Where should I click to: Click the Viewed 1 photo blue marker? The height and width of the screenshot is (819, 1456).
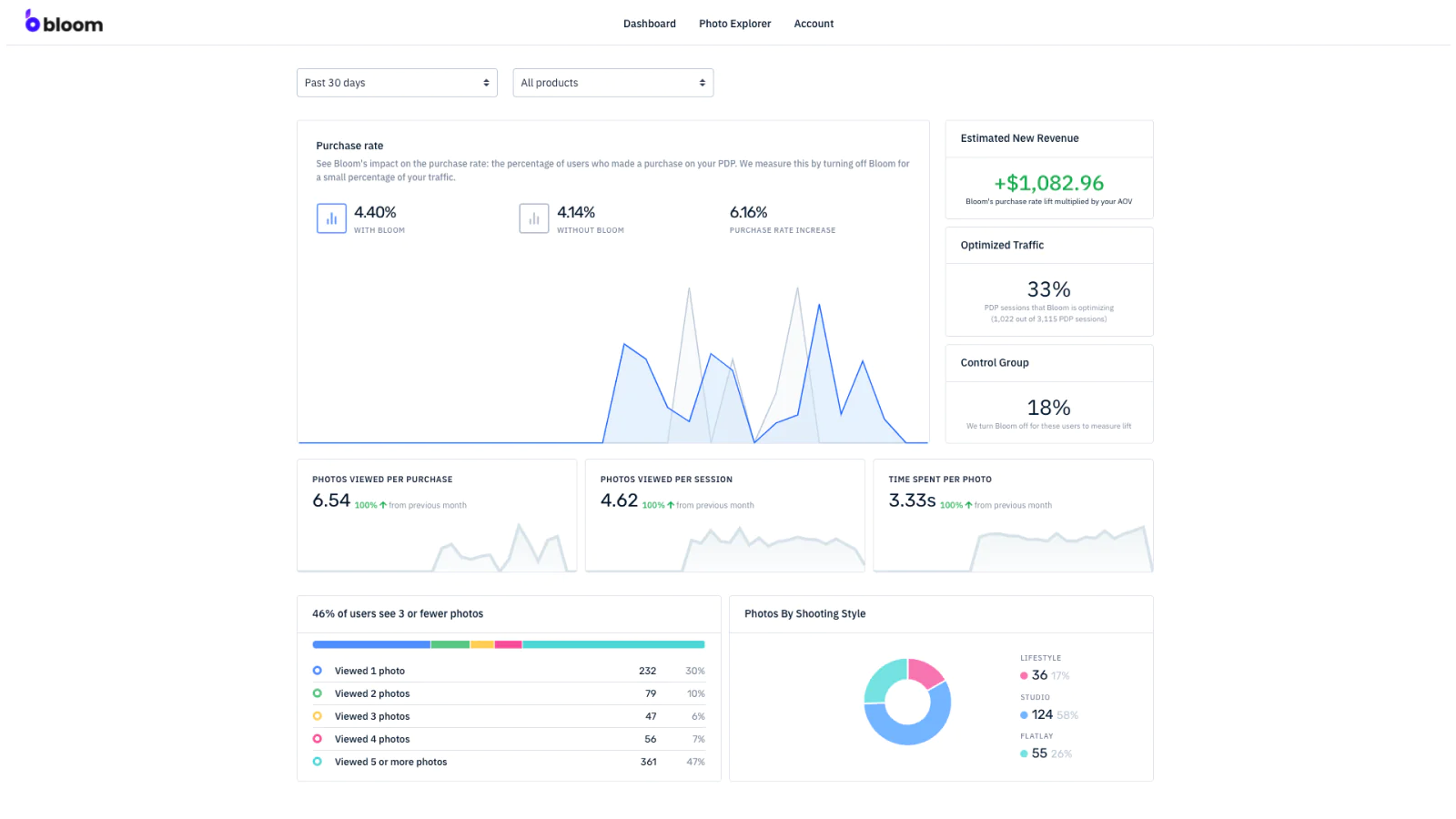point(317,671)
